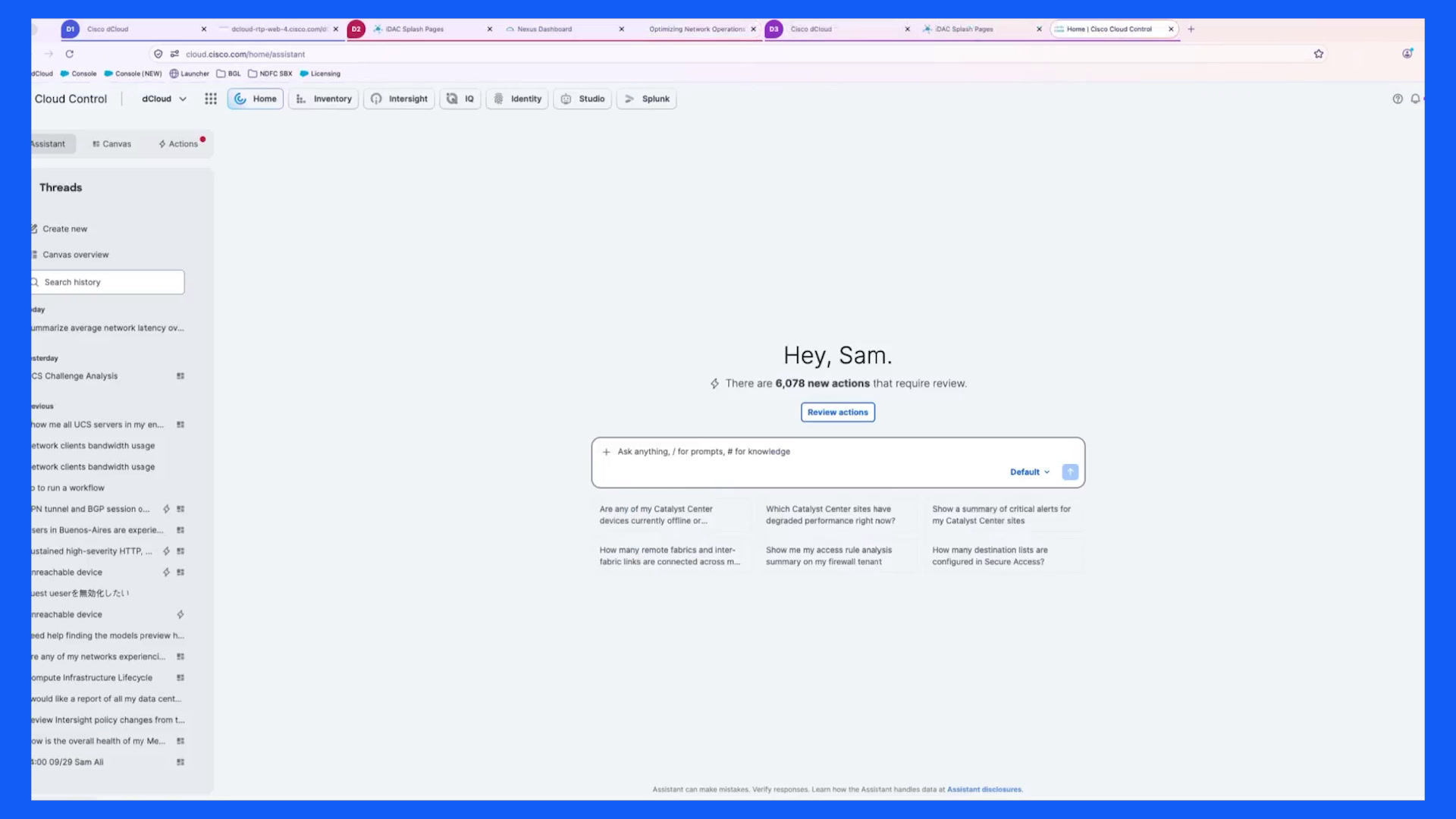Screen dimensions: 1456x819
Task: Bookmark page with the star icon
Action: click(x=1319, y=54)
